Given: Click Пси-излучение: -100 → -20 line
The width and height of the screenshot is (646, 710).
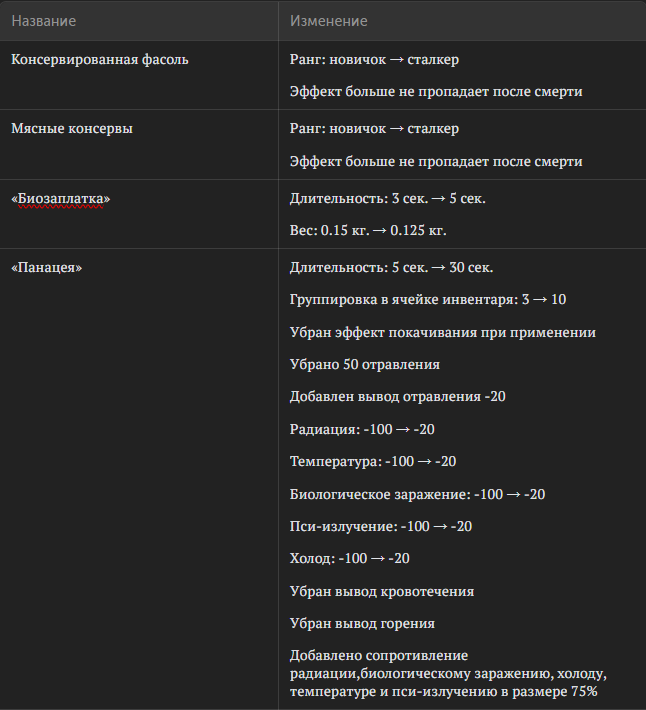Looking at the screenshot, I should [381, 526].
